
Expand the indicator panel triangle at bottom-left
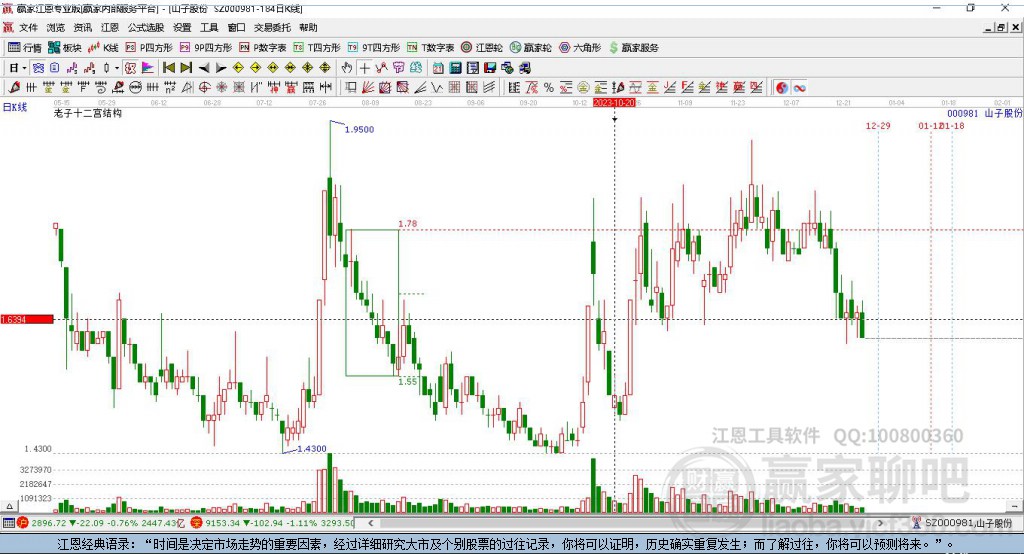coord(9,506)
